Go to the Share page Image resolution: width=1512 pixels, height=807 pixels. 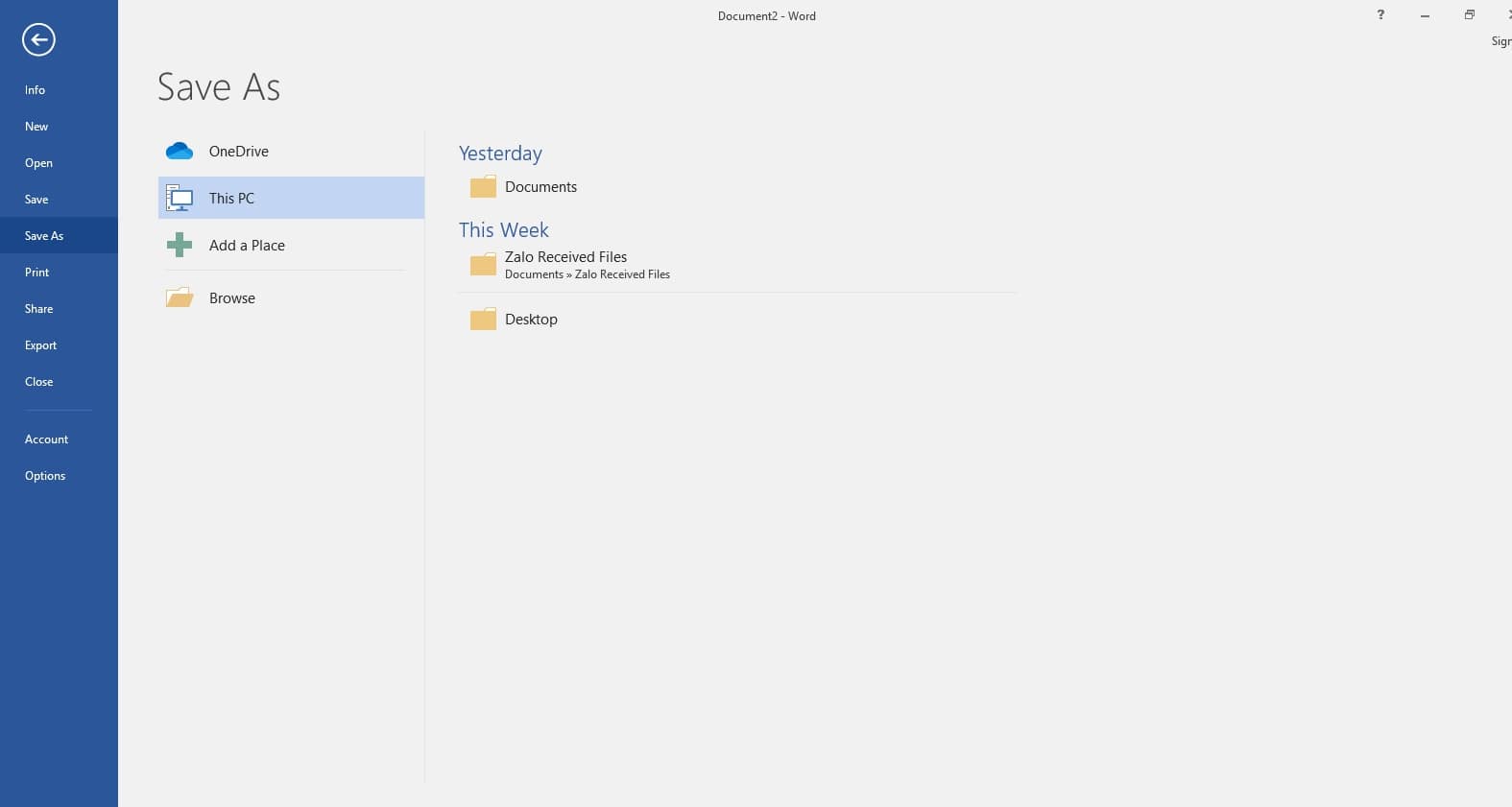tap(59, 309)
